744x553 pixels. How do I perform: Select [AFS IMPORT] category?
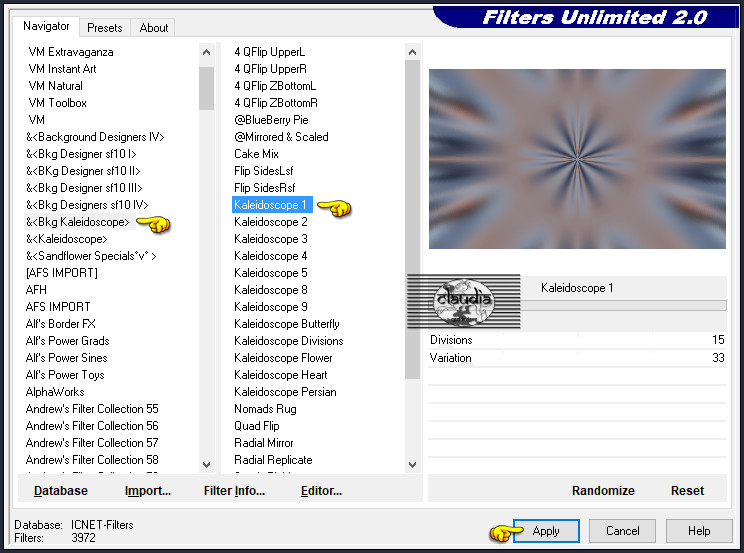[x=62, y=273]
